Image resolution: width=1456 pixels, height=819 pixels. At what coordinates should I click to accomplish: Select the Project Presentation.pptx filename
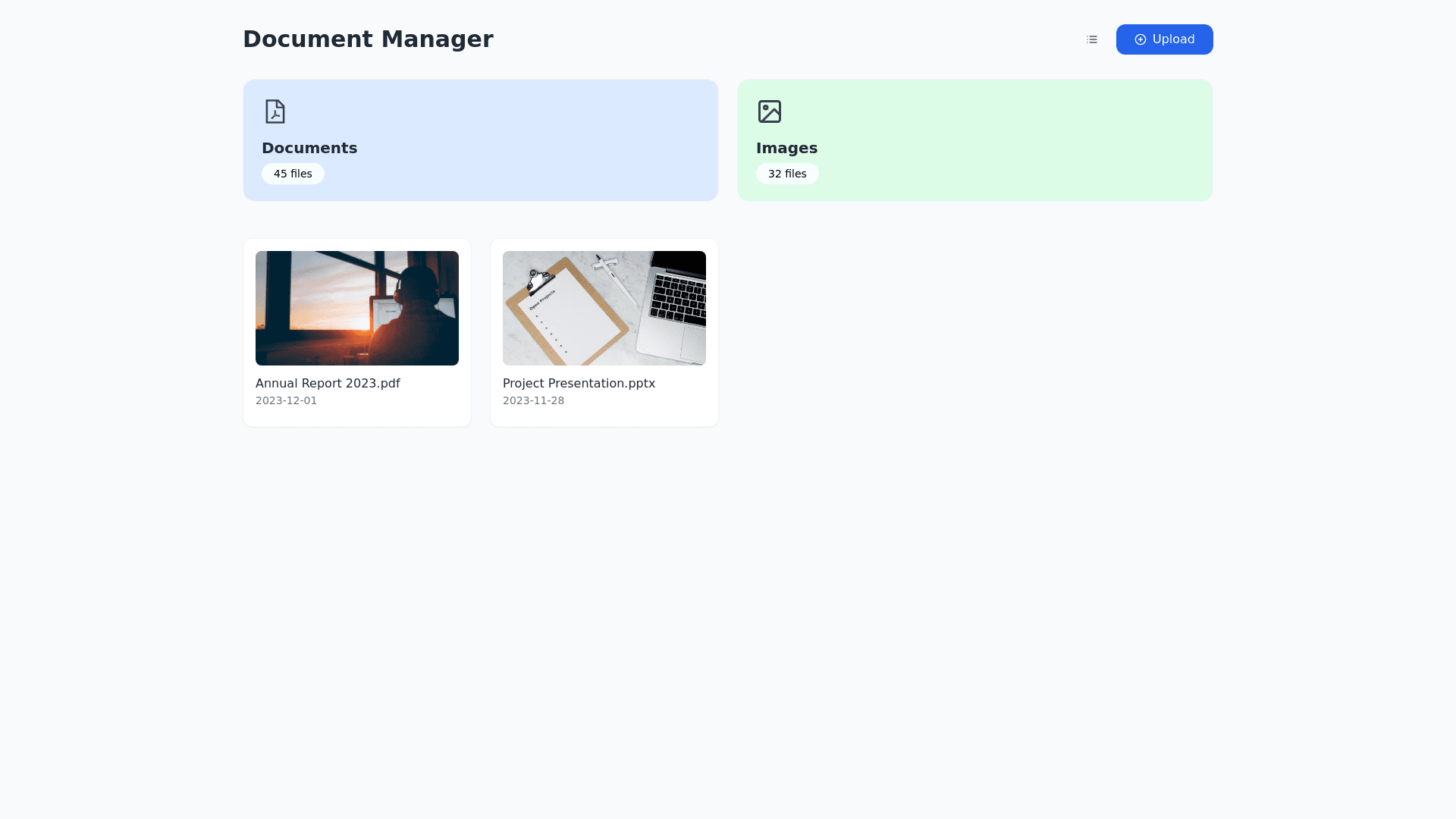coord(579,383)
